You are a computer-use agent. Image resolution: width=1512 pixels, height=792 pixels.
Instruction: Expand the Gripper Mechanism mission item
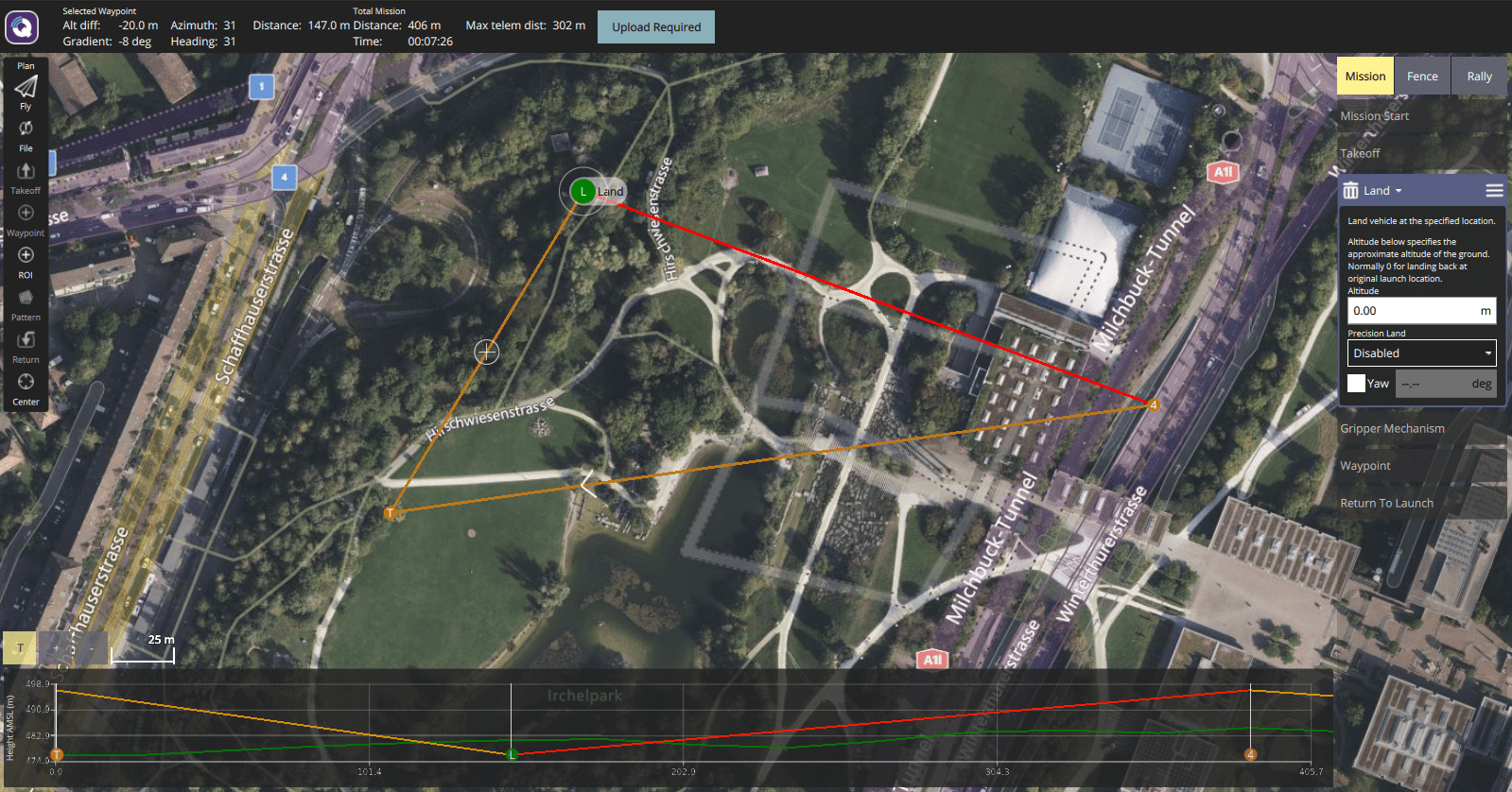[1392, 429]
